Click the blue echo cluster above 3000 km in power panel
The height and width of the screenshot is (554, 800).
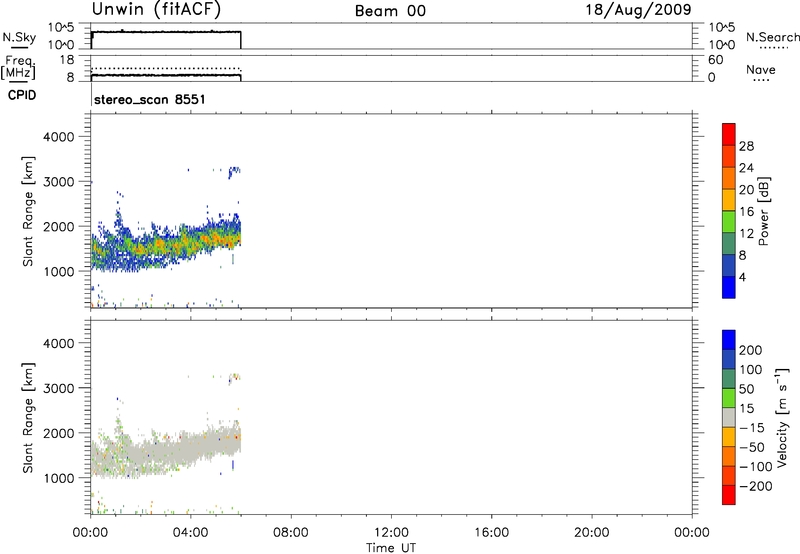[x=234, y=172]
